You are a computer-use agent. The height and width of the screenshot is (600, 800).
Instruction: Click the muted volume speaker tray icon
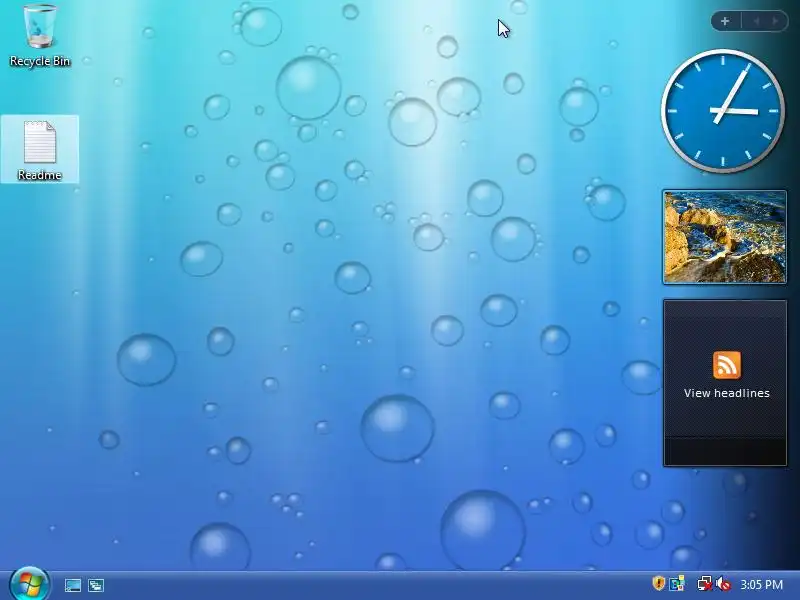[x=723, y=584]
